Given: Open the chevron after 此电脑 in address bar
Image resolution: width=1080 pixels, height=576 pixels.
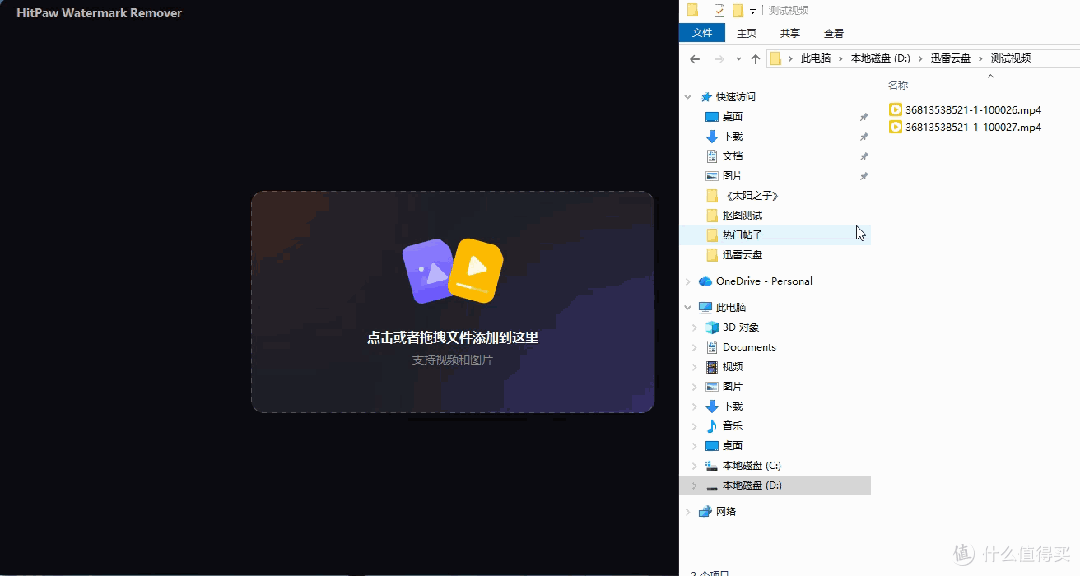Looking at the screenshot, I should click(x=841, y=59).
